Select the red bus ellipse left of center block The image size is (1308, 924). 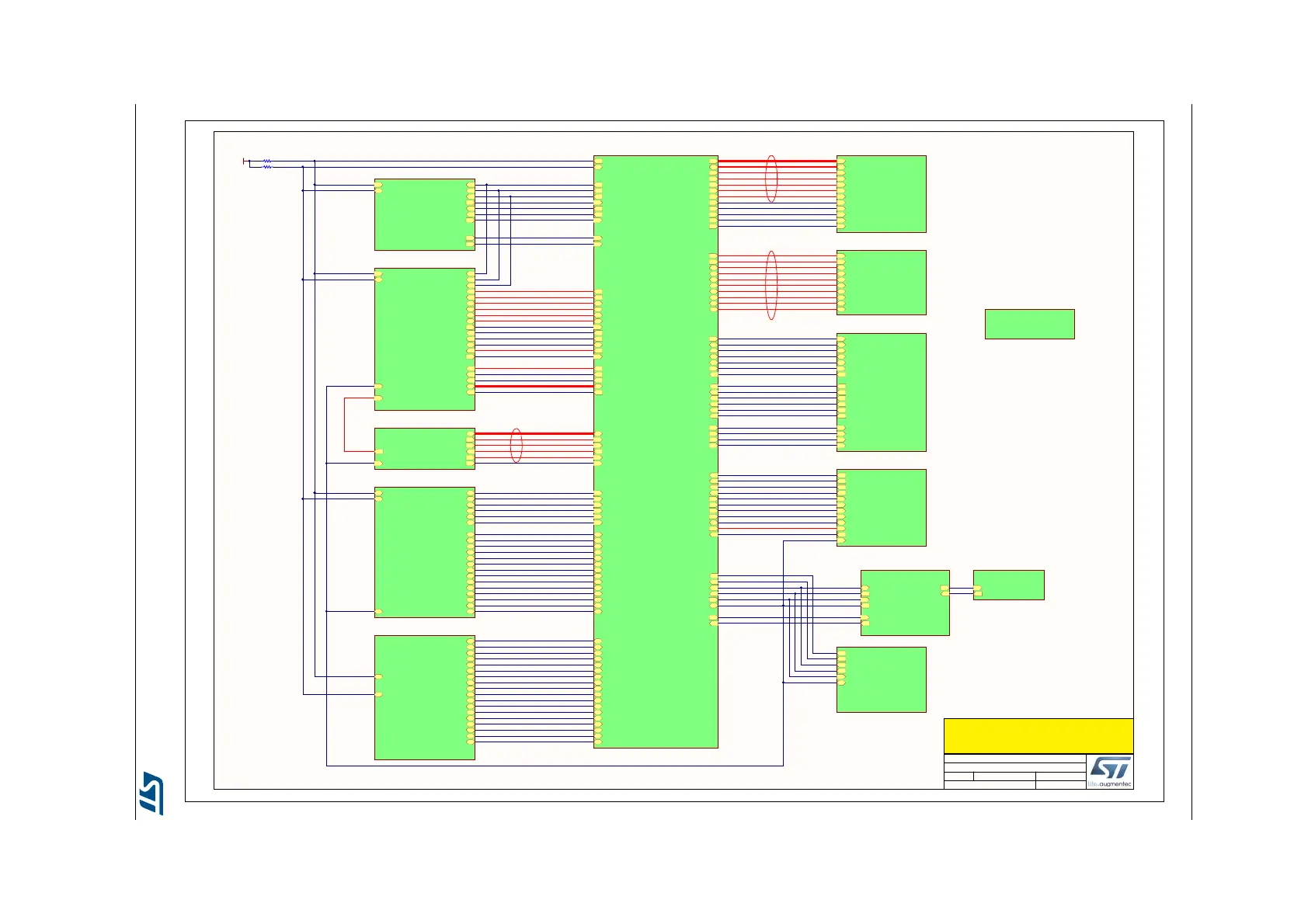516,446
